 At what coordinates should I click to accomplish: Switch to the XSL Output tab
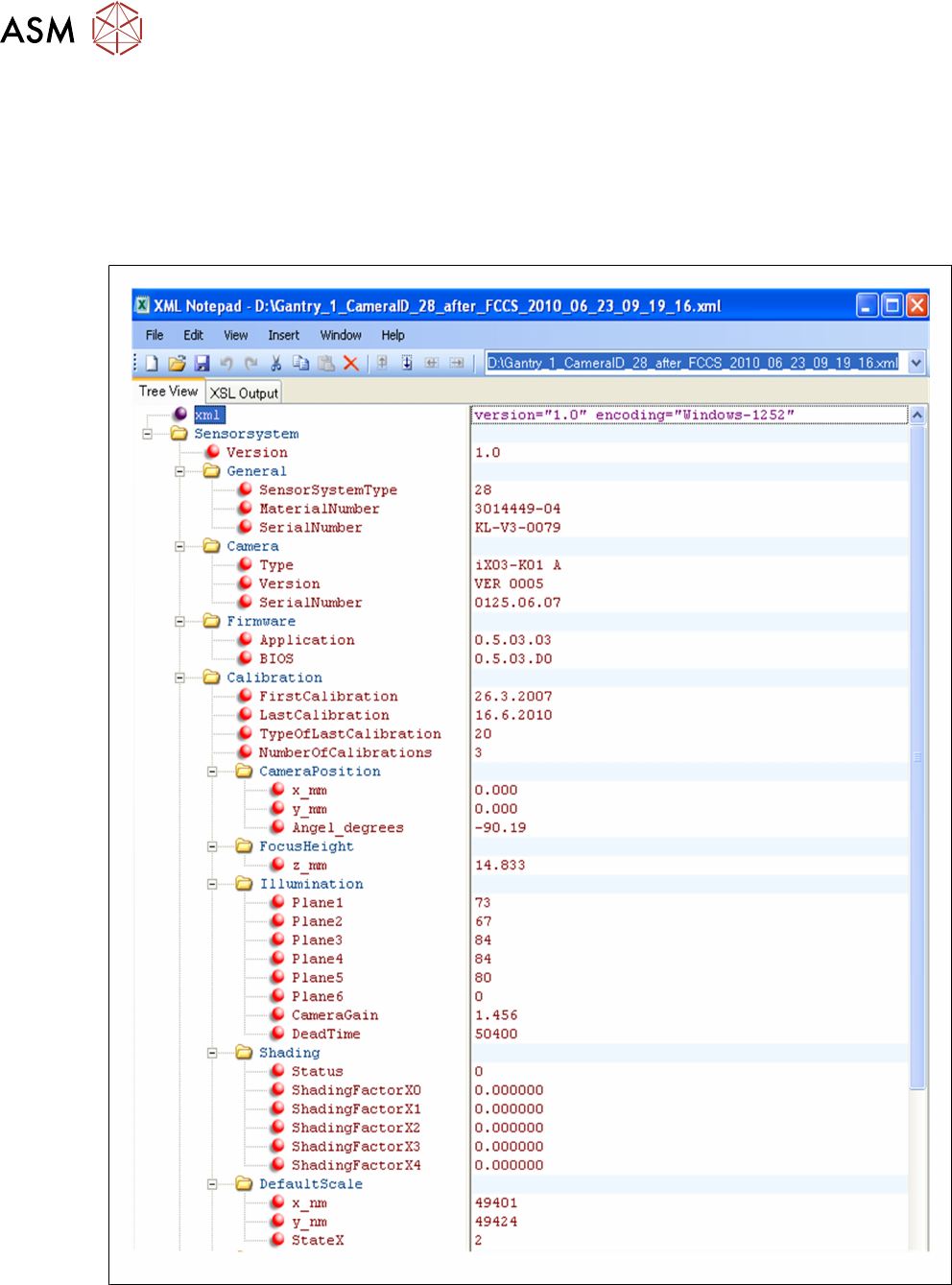(x=244, y=393)
